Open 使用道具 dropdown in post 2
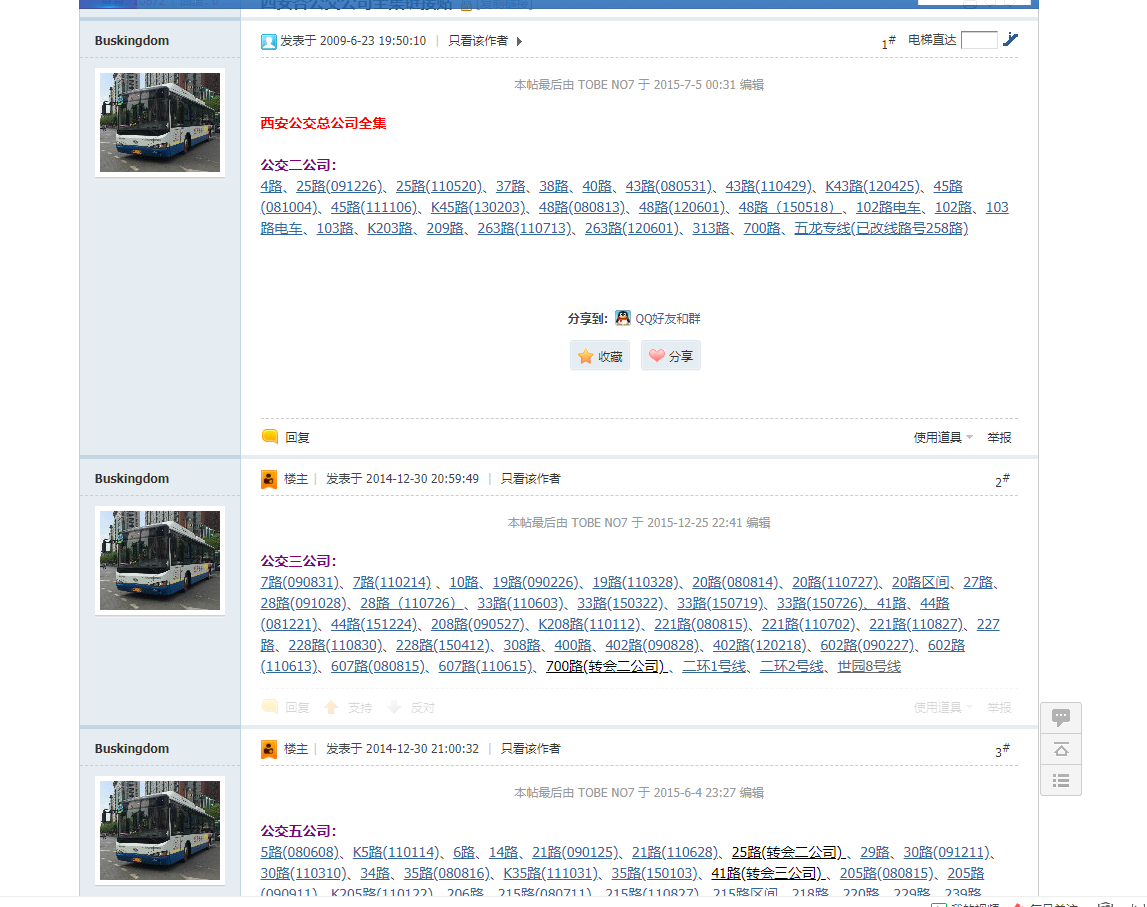The height and width of the screenshot is (907, 1147). 943,707
